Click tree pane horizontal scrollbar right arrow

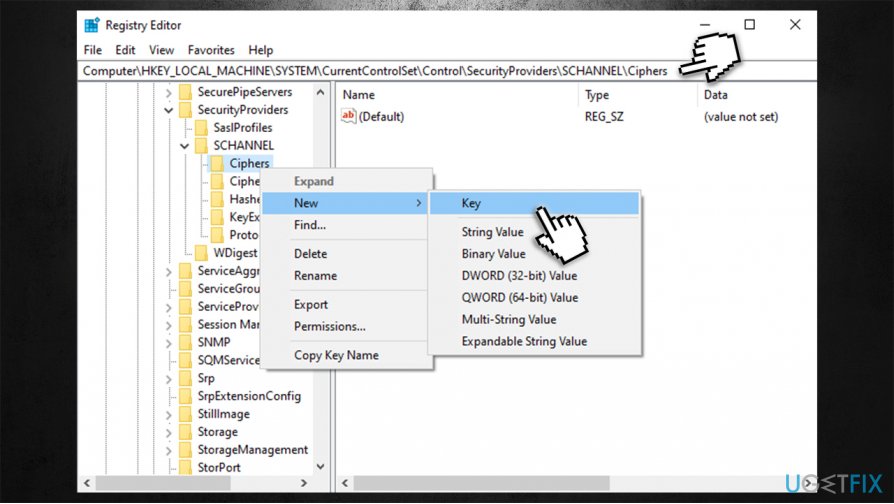(x=304, y=483)
